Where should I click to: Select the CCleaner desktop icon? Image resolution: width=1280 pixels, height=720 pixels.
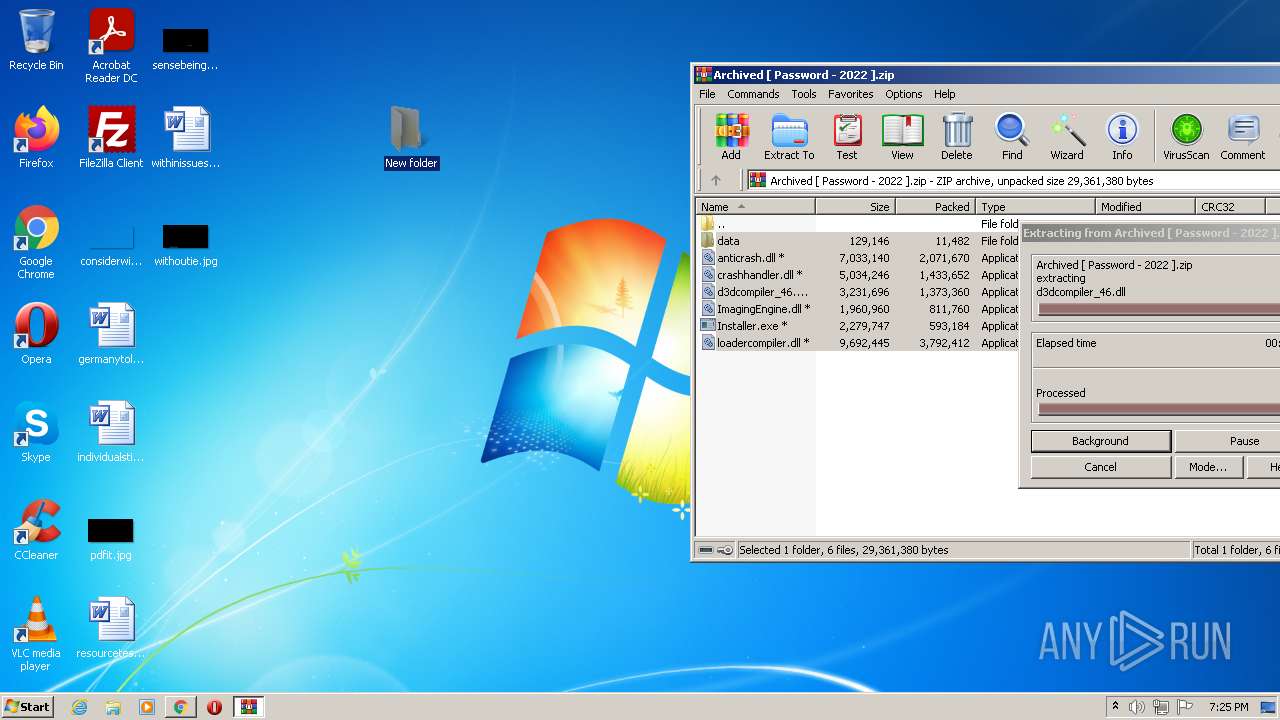pyautogui.click(x=36, y=530)
